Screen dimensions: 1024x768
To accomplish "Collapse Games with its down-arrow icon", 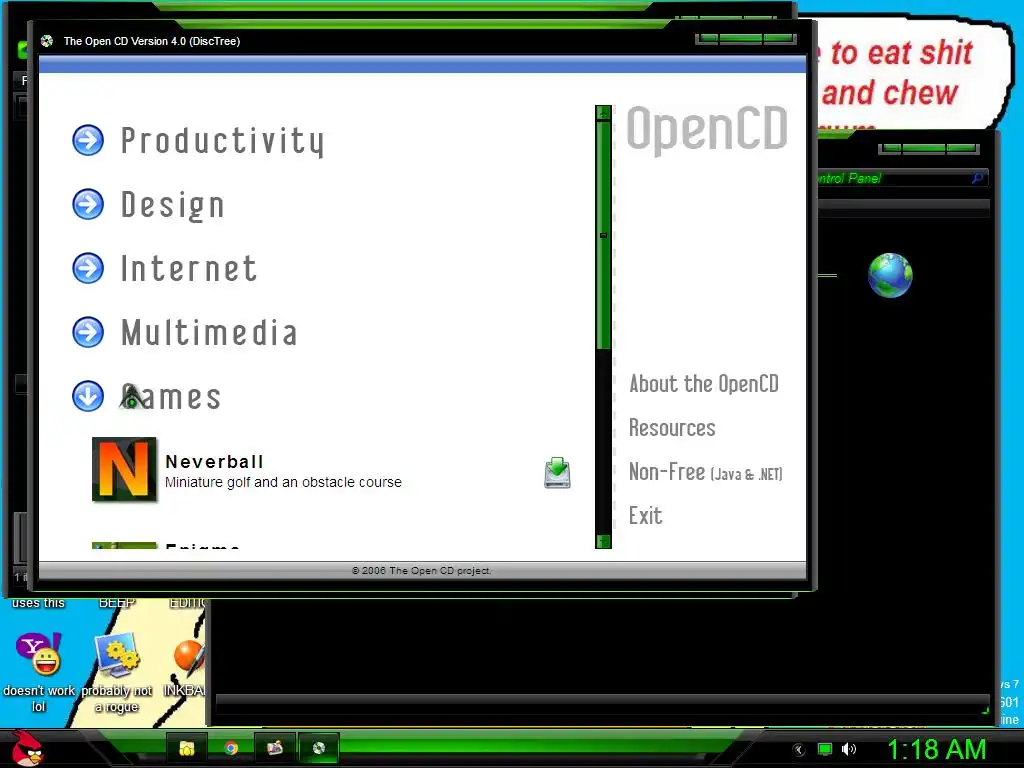I will 88,396.
